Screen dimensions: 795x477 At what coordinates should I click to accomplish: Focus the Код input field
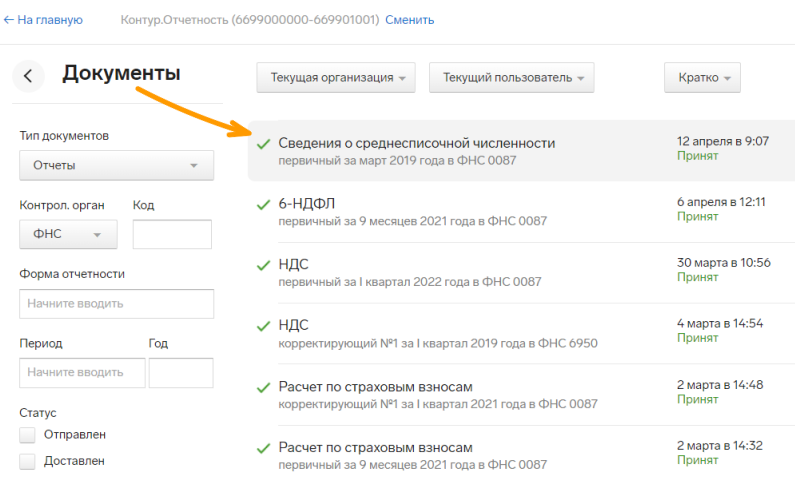(172, 235)
